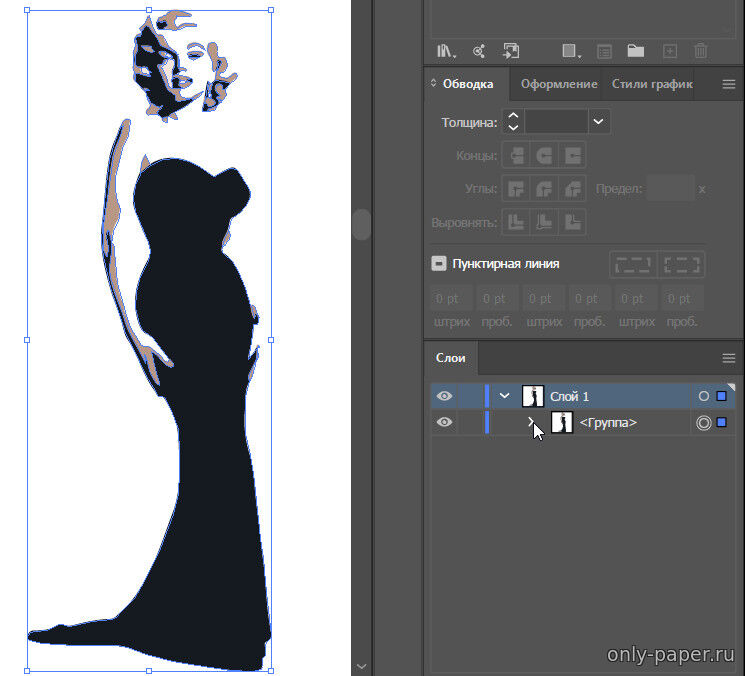Open the Толщина weight dropdown arrow
The width and height of the screenshot is (745, 676).
598,122
